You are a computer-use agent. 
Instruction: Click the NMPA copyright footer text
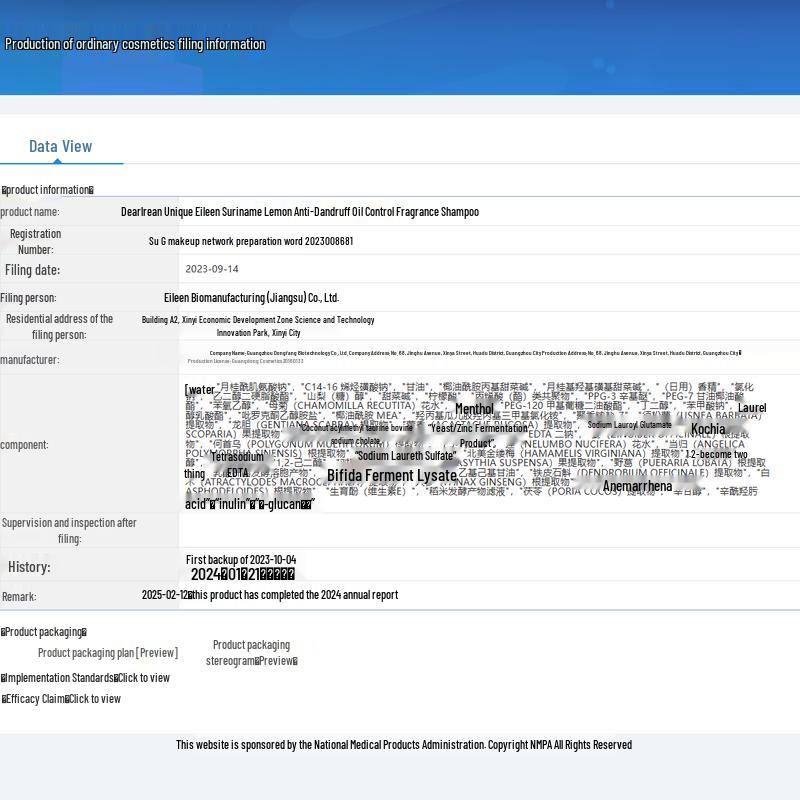(404, 745)
